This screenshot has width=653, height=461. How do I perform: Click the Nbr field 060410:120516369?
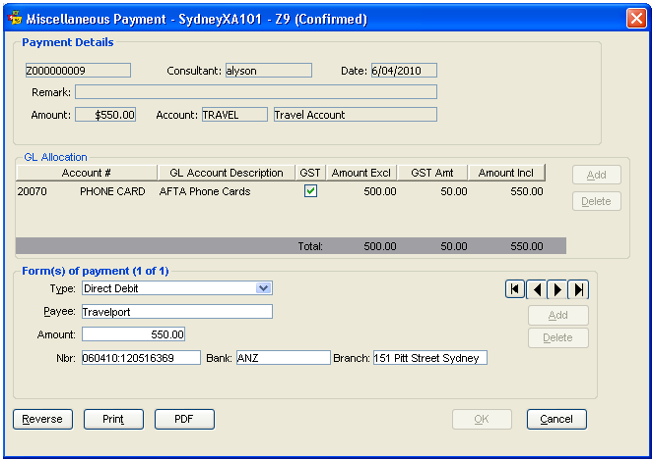(141, 358)
